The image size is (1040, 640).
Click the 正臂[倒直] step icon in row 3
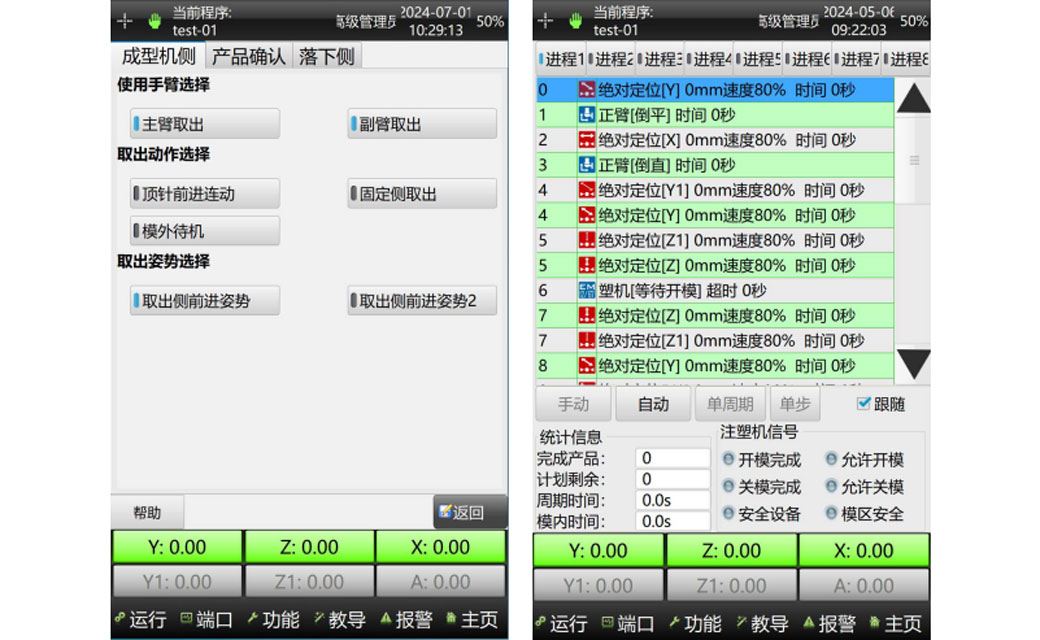tap(587, 165)
